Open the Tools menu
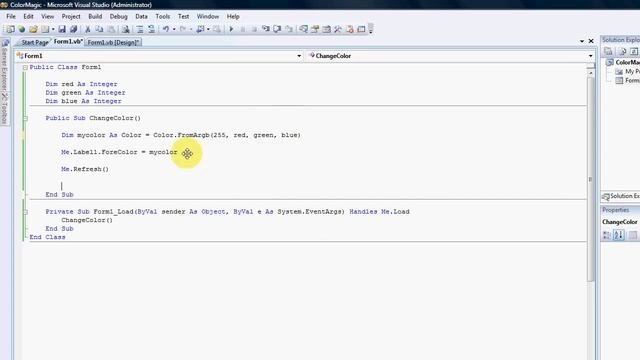640x360 pixels. point(162,16)
